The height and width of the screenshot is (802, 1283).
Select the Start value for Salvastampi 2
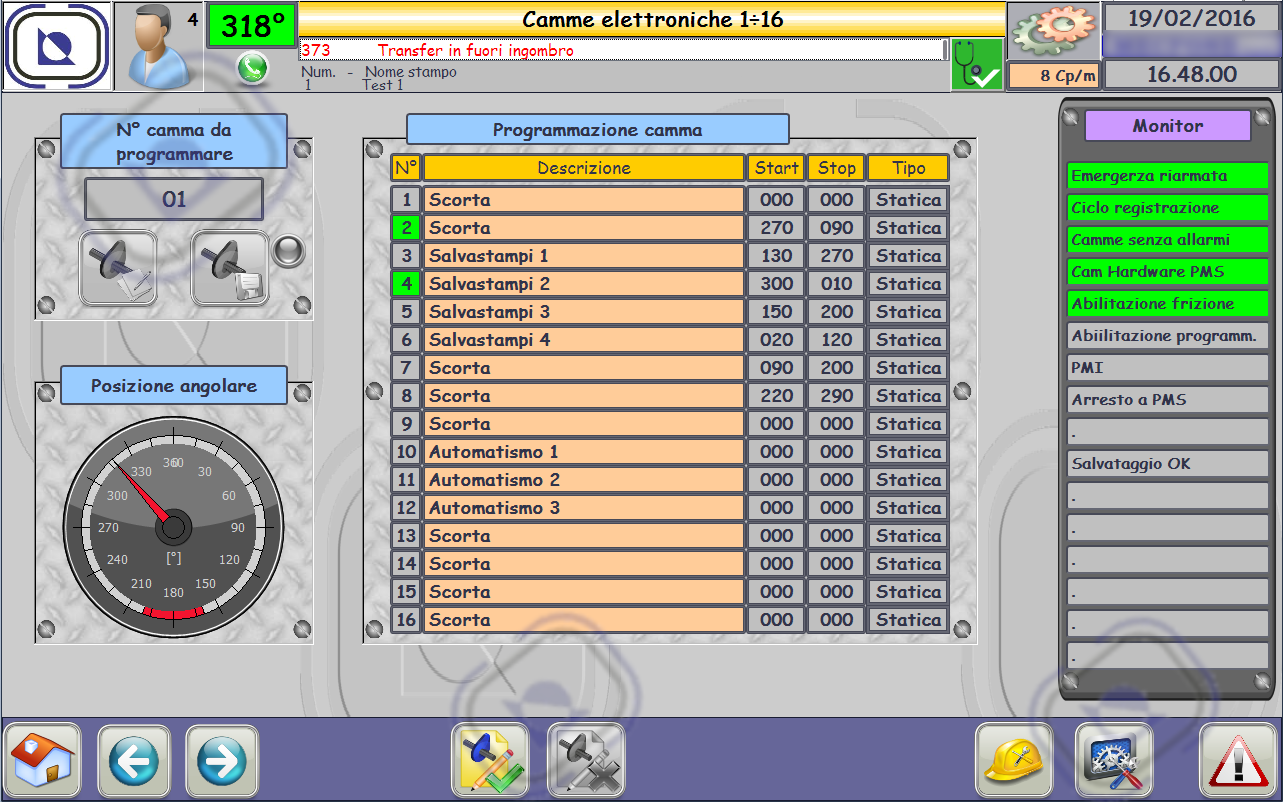click(776, 284)
